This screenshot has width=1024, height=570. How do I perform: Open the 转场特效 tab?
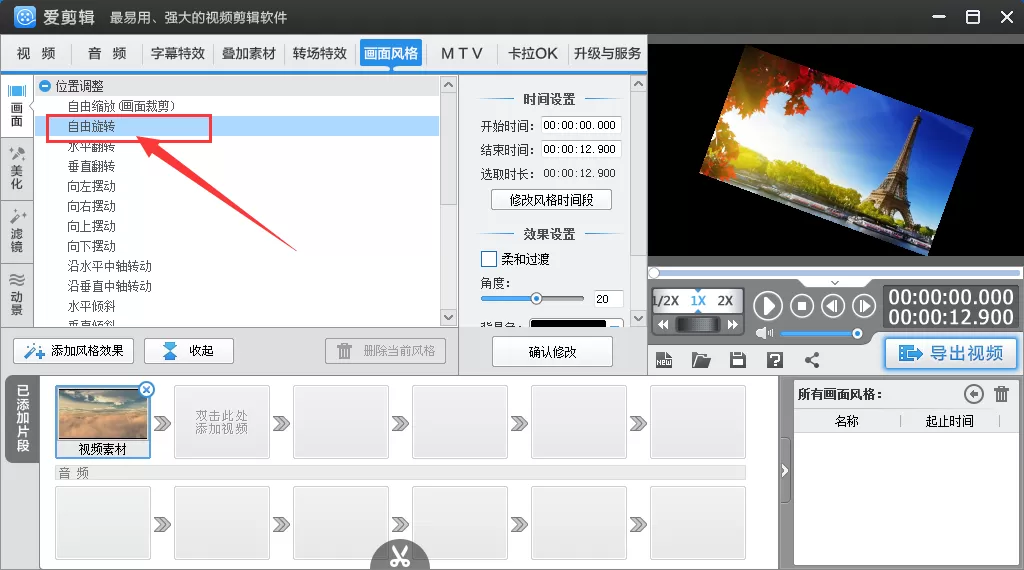pyautogui.click(x=319, y=54)
